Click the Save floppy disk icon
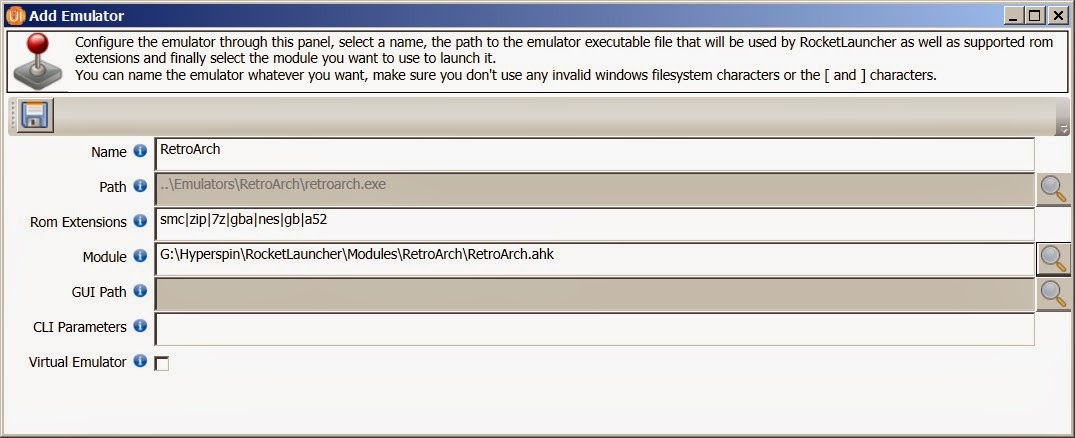This screenshot has width=1075, height=438. pos(35,116)
